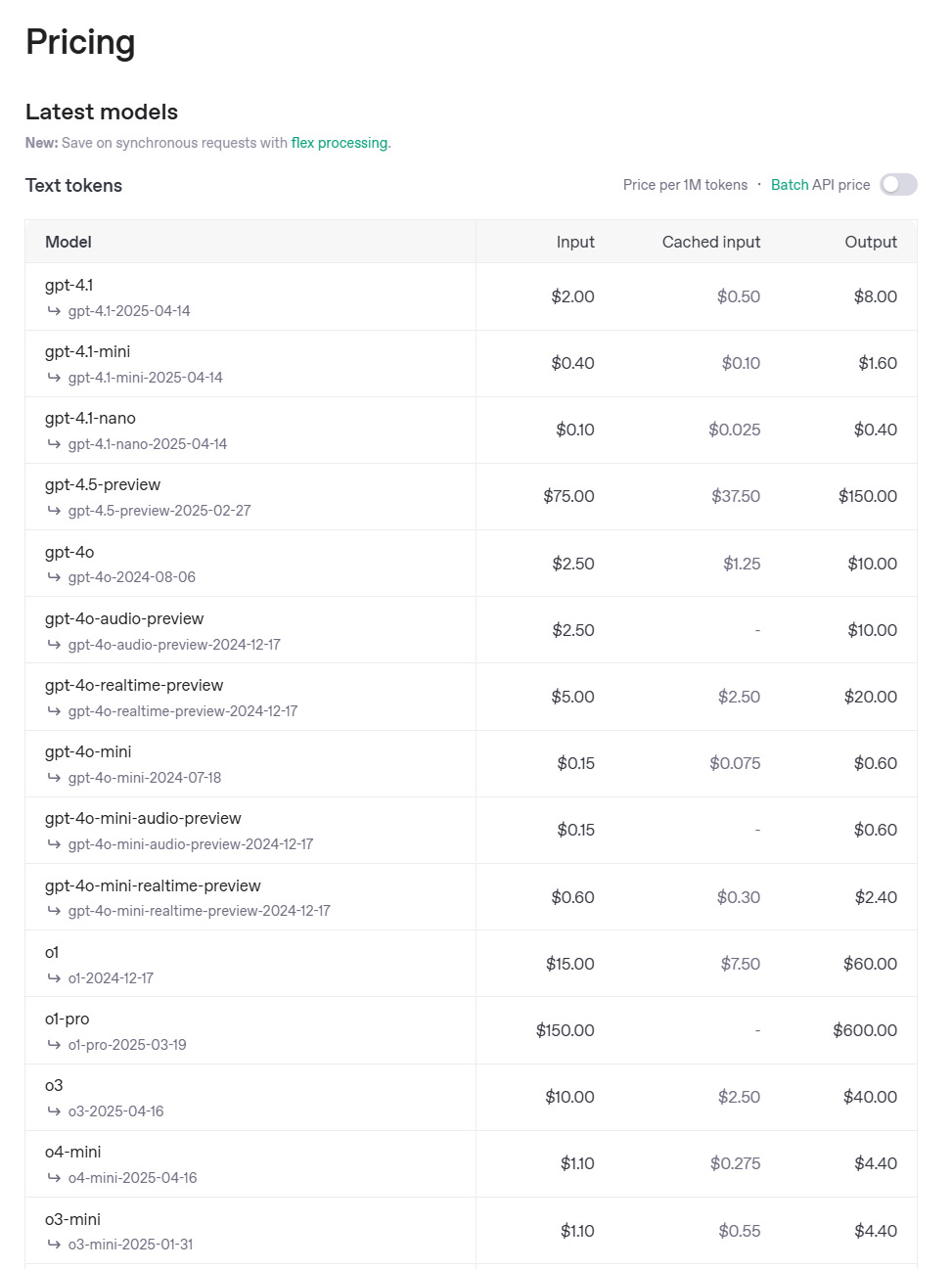Select the o4-mini model name
952x1269 pixels.
click(73, 1152)
